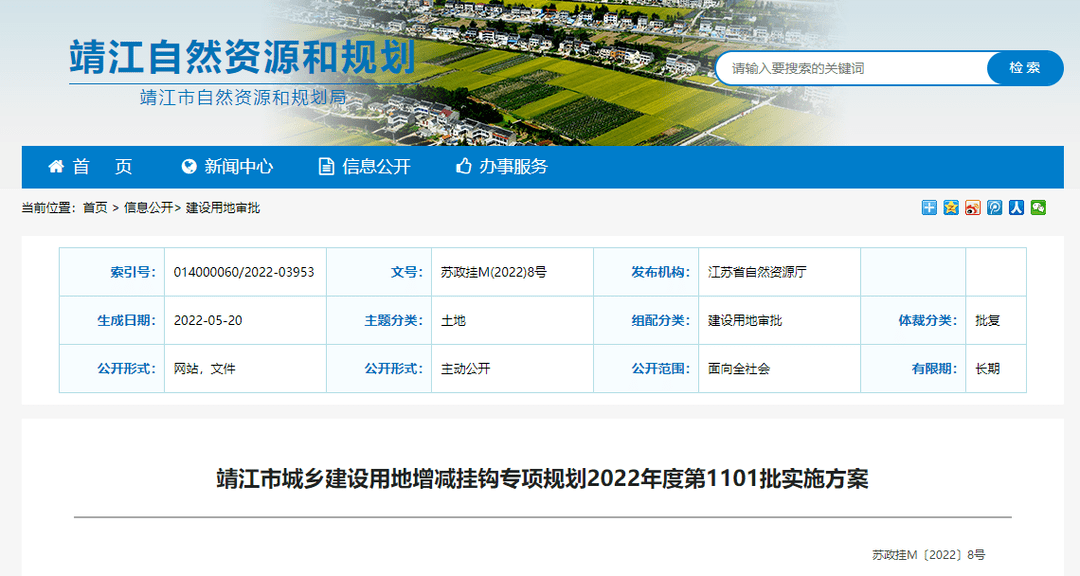Share page to WeChat

(x=1039, y=207)
